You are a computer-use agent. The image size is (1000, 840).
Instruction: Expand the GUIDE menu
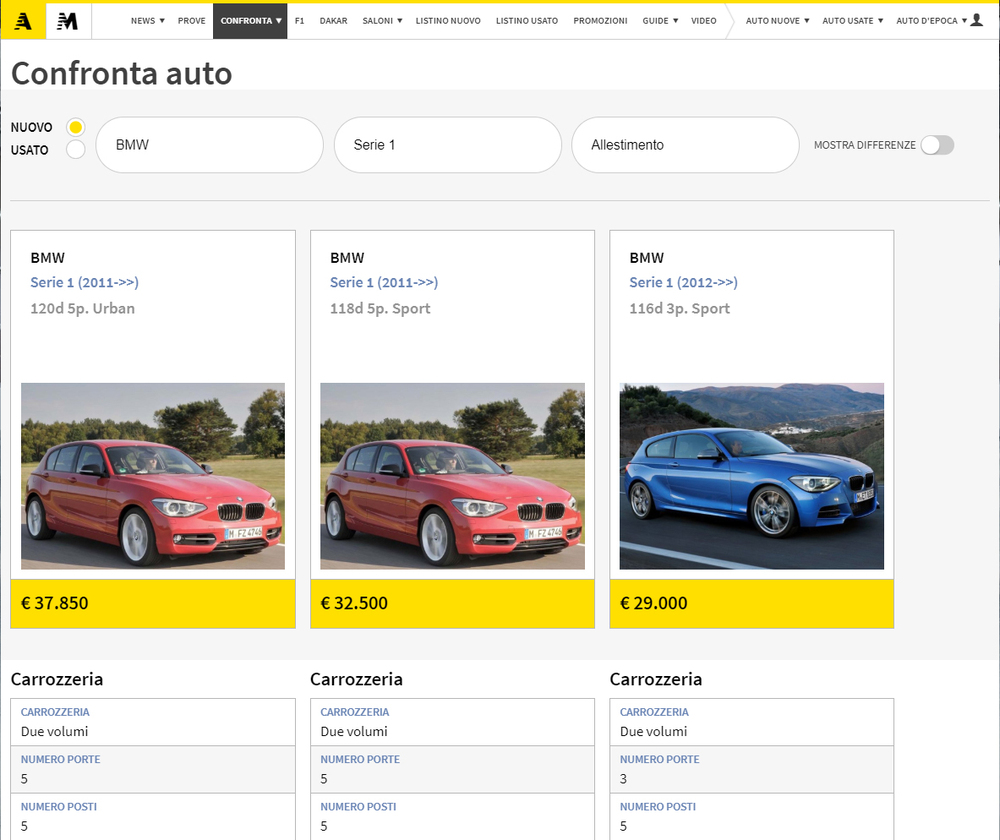pos(660,21)
